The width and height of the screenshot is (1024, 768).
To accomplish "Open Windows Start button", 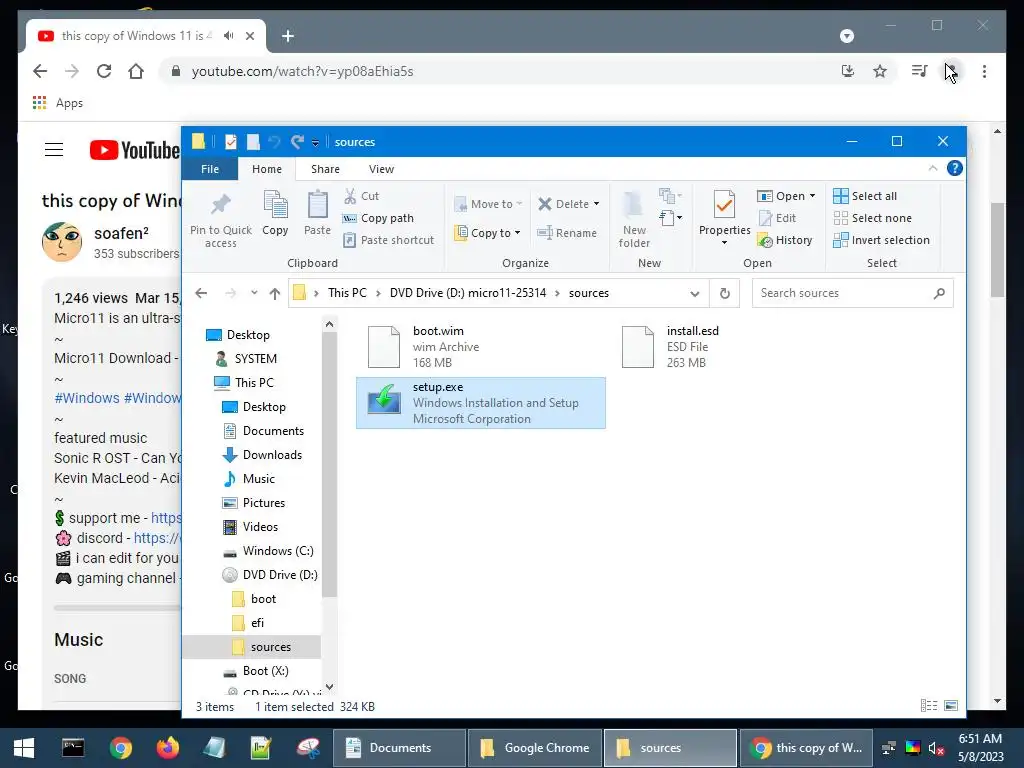I will point(24,748).
